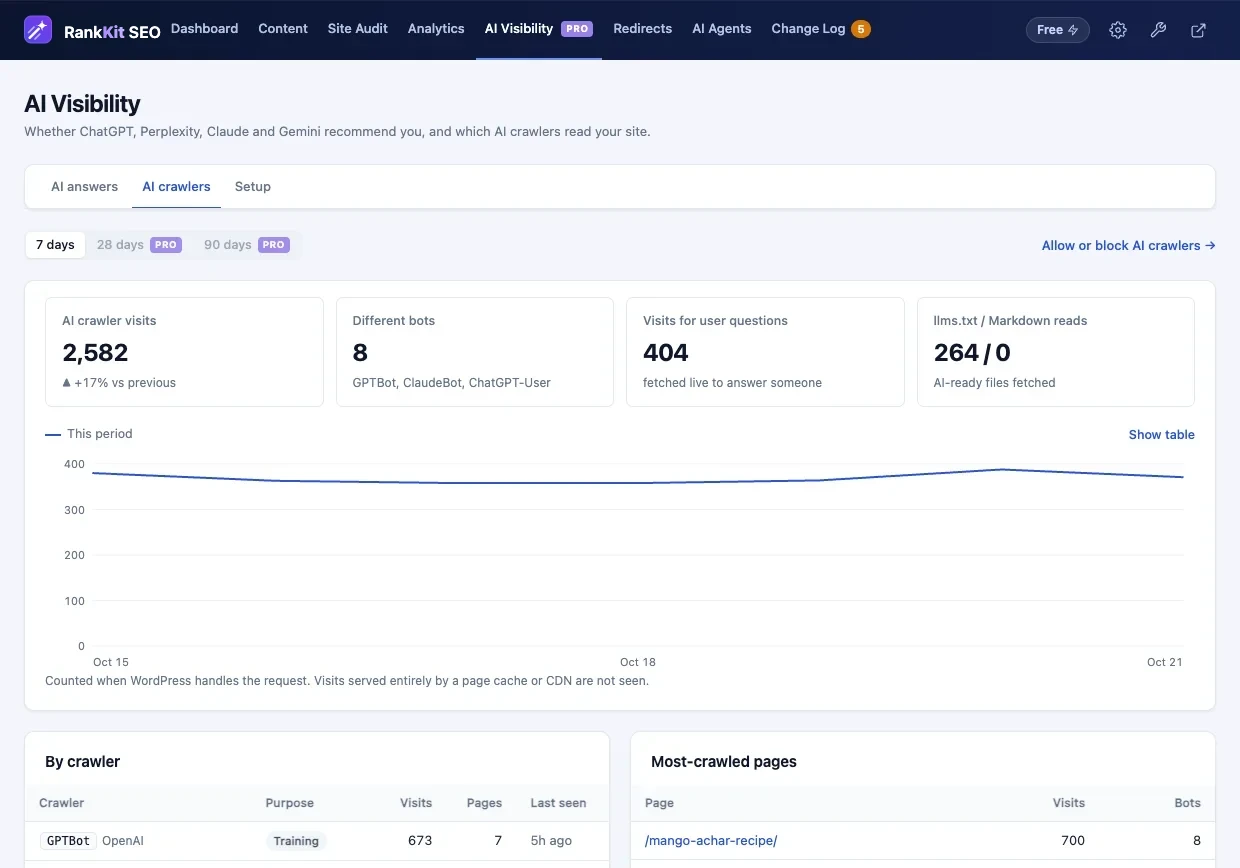The width and height of the screenshot is (1240, 868).
Task: Click Show table above the chart
Action: 1161,435
